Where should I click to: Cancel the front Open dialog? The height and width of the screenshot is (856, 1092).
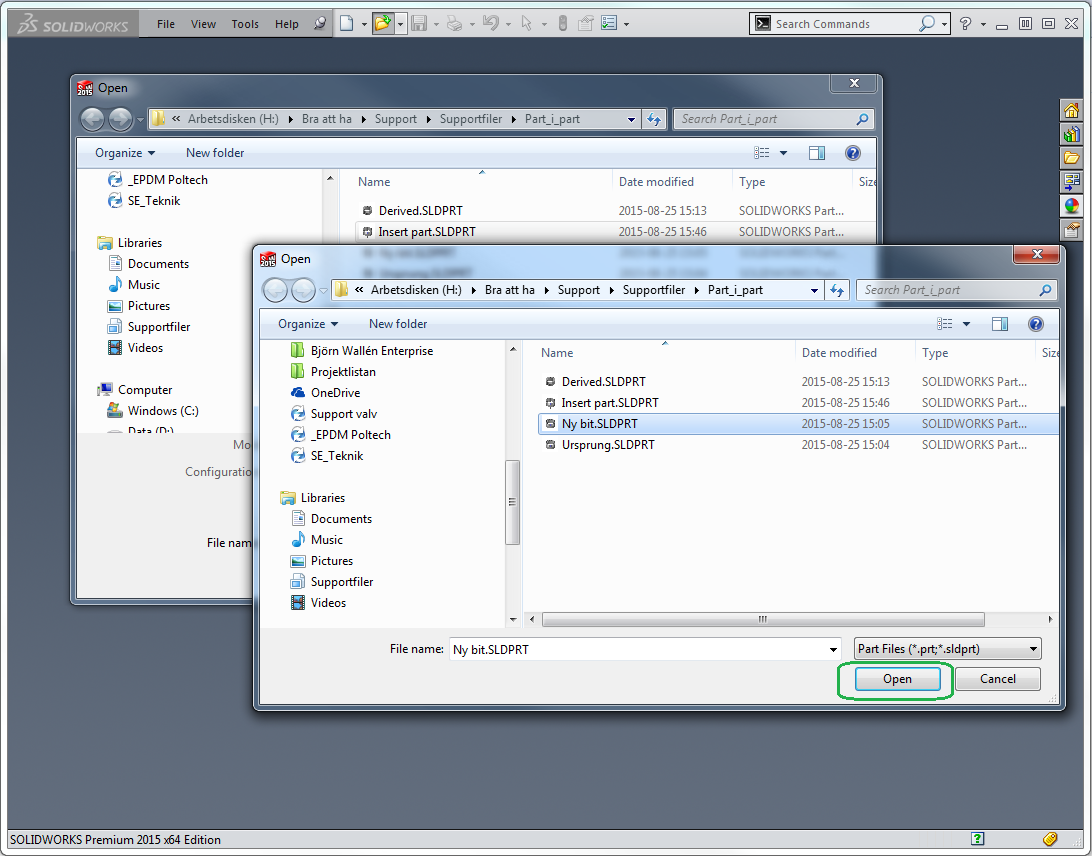click(997, 679)
